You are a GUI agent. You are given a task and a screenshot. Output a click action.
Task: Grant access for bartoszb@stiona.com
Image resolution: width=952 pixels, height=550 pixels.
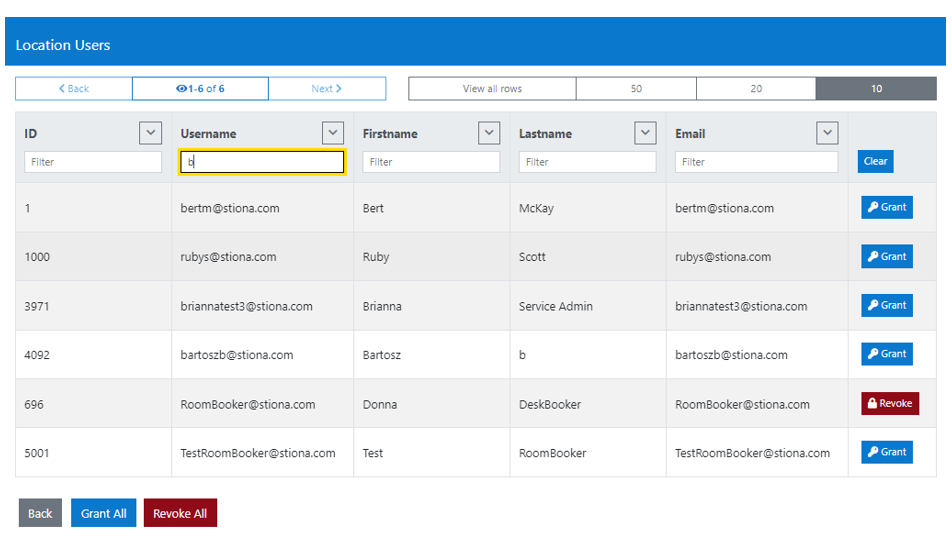click(886, 354)
